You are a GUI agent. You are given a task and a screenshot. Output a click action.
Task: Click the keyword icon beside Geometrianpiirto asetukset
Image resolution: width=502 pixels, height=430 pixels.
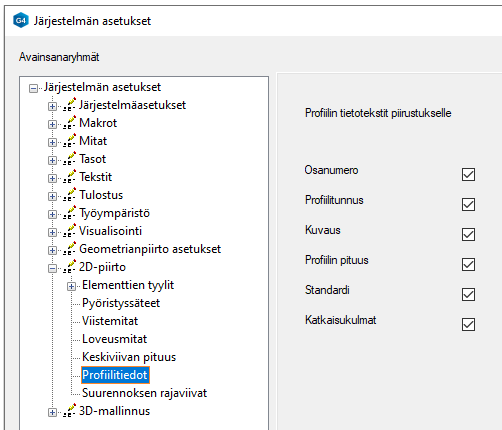tap(69, 249)
